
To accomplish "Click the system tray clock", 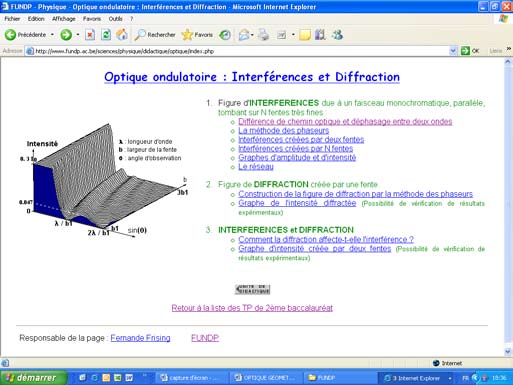I will coord(499,378).
